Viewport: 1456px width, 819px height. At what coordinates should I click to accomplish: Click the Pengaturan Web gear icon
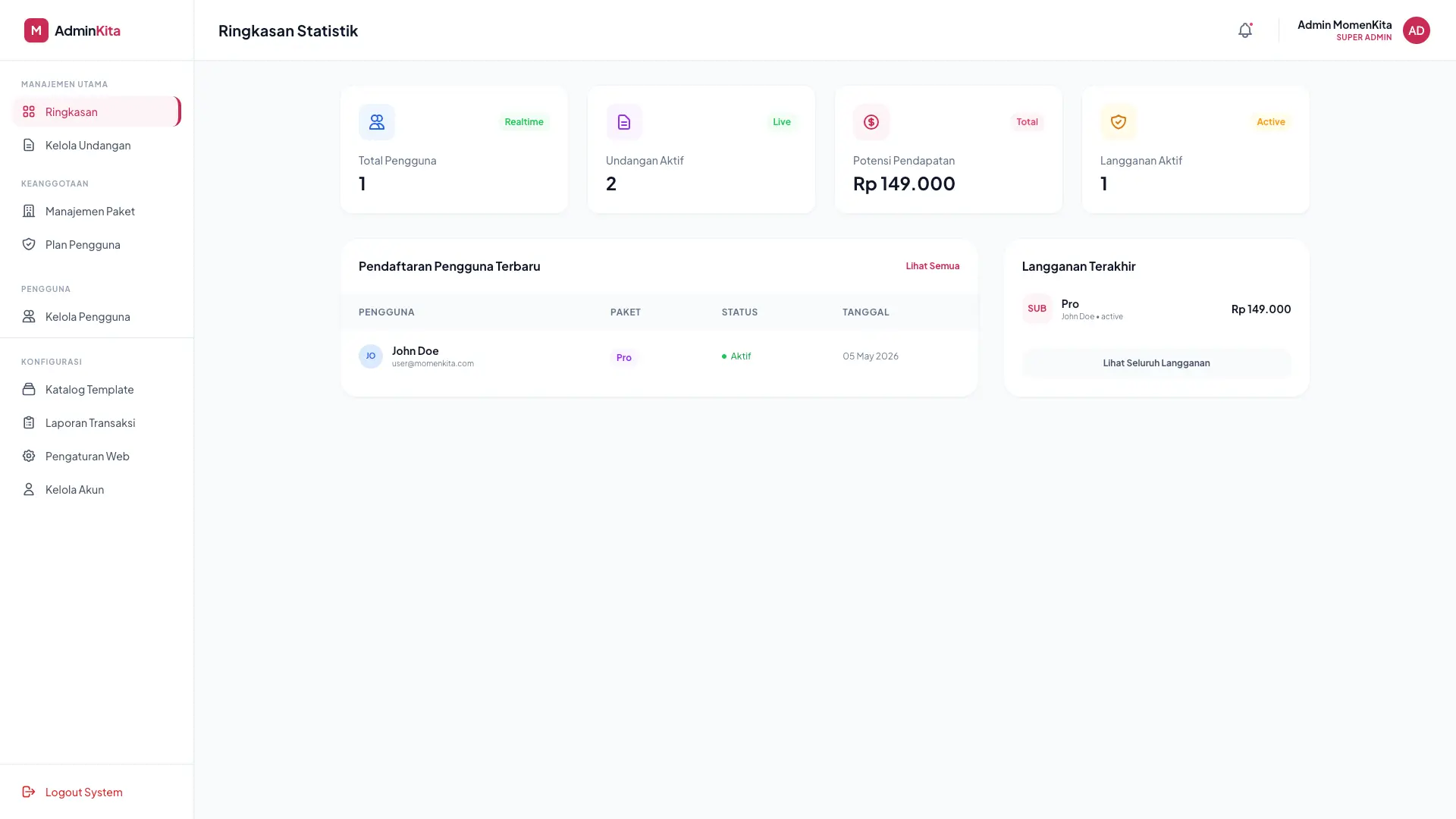[29, 456]
